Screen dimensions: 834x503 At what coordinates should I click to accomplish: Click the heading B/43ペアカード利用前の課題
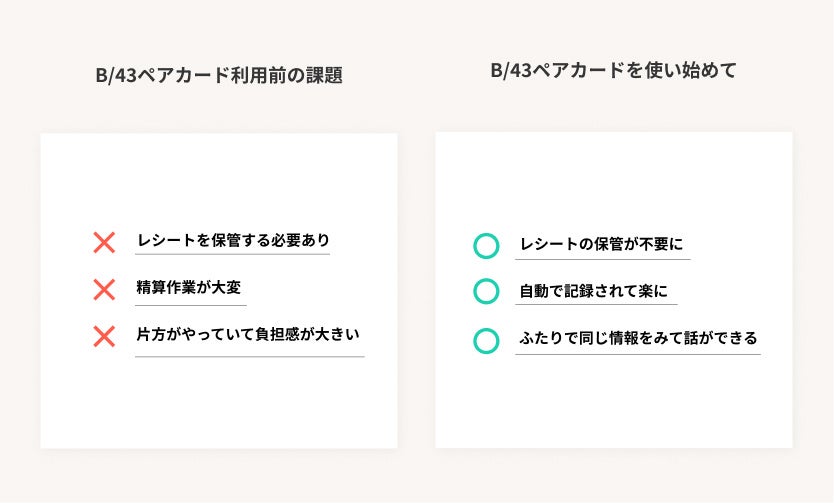pos(217,75)
